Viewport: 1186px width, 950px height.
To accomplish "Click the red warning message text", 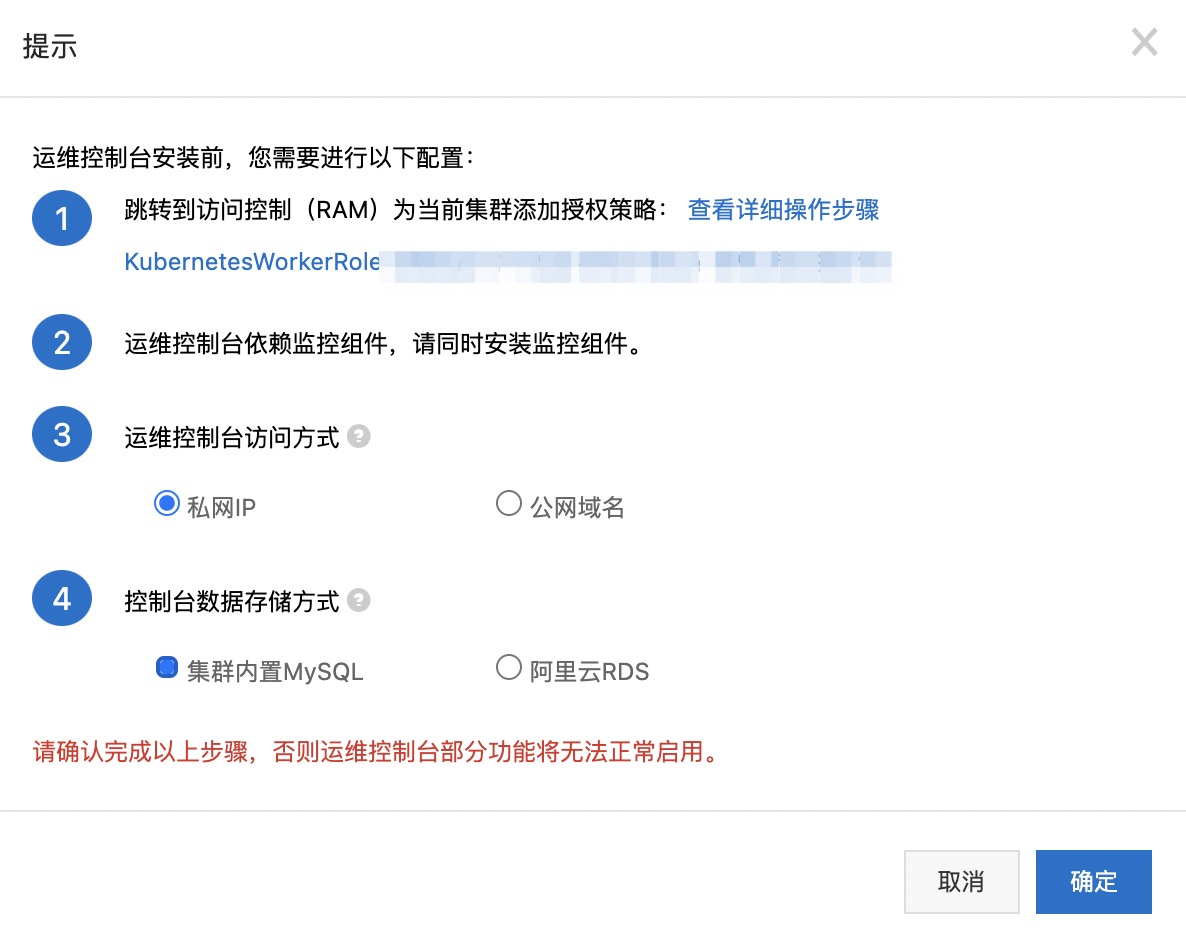I will pos(376,752).
